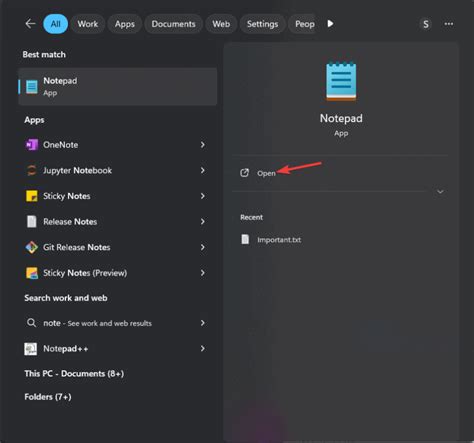This screenshot has width=474, height=443.
Task: Select the All filter tab
Action: tap(56, 24)
